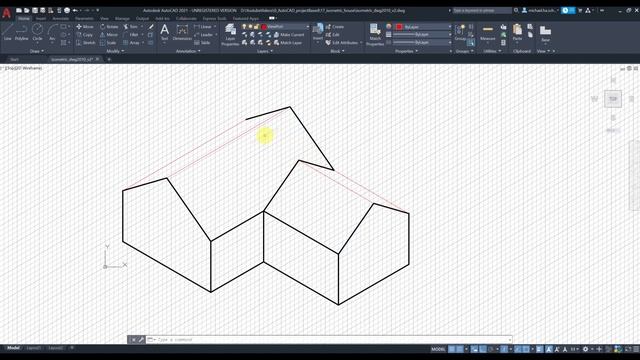This screenshot has height=360, width=640.
Task: Open the Start file tab
Action: coord(15,59)
